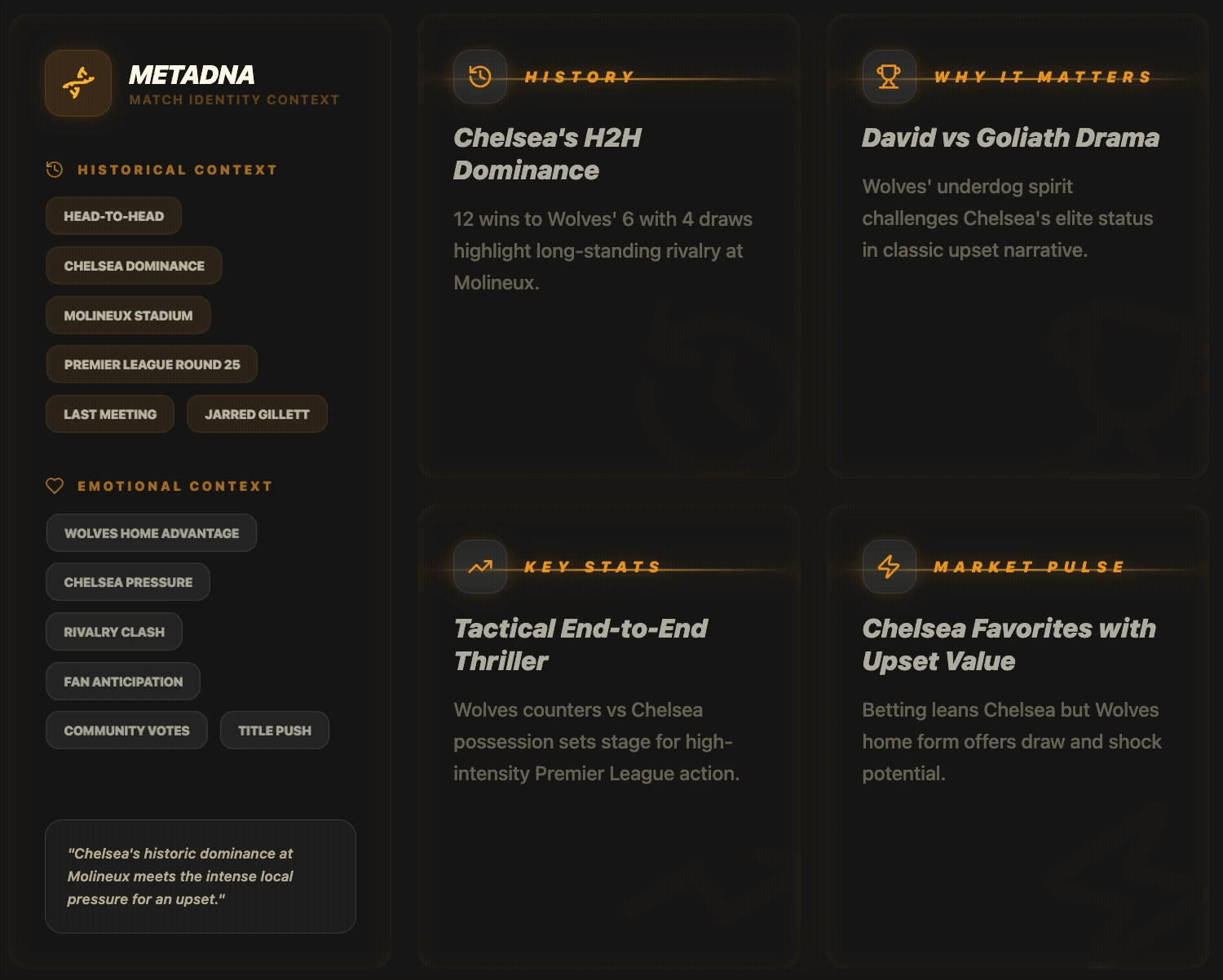
Task: Click the Title Push tag
Action: (x=275, y=731)
